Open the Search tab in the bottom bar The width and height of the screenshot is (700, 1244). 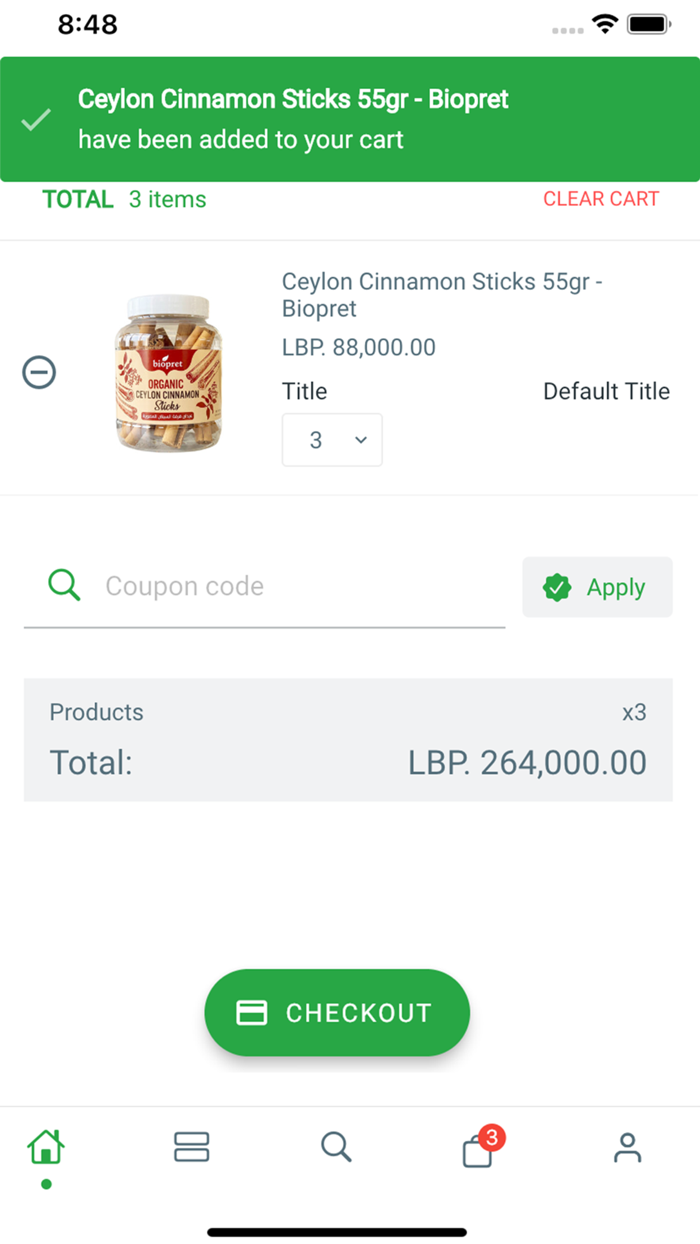[336, 1147]
